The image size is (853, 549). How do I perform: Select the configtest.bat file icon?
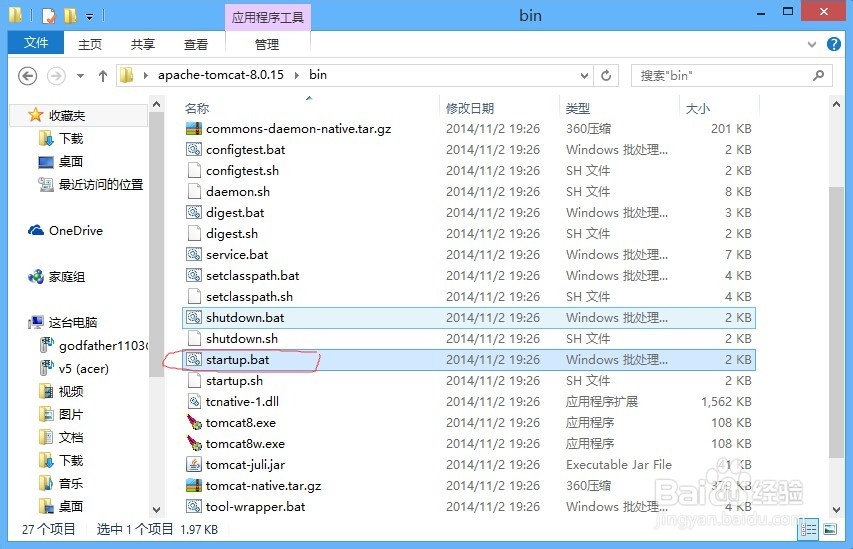point(194,150)
